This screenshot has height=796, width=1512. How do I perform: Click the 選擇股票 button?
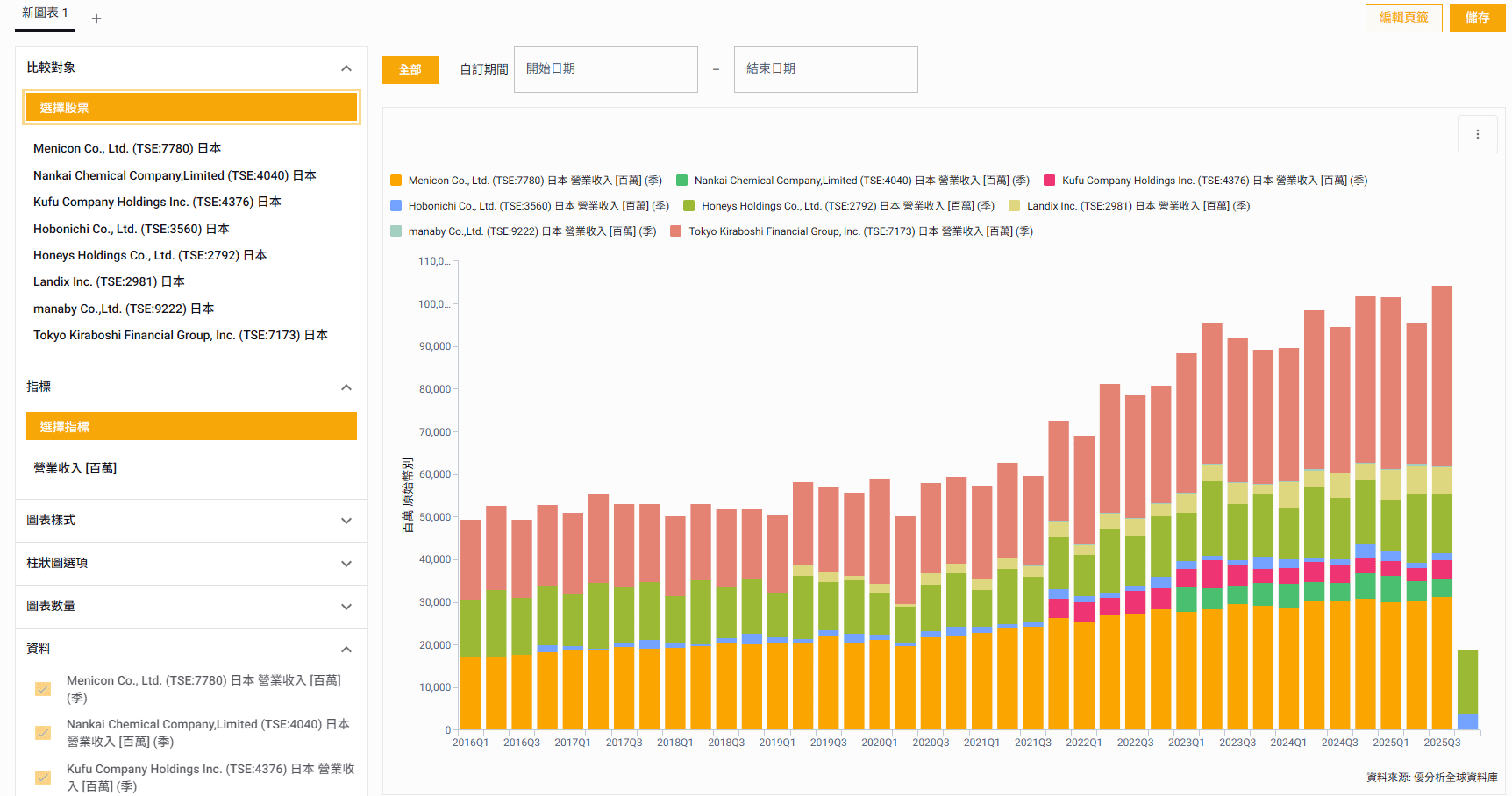[x=191, y=107]
